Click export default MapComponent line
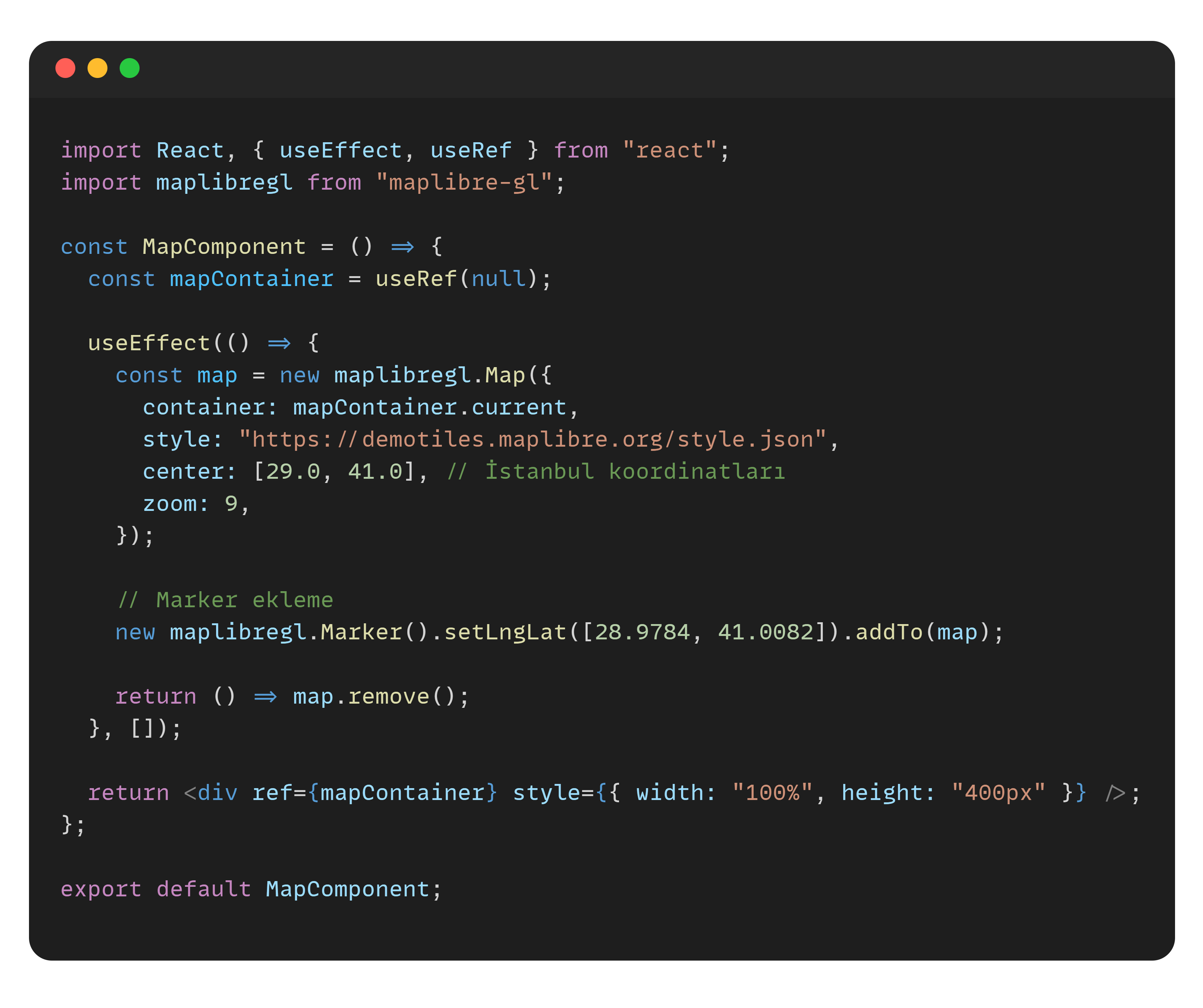The width and height of the screenshot is (1203, 1008). click(x=251, y=889)
